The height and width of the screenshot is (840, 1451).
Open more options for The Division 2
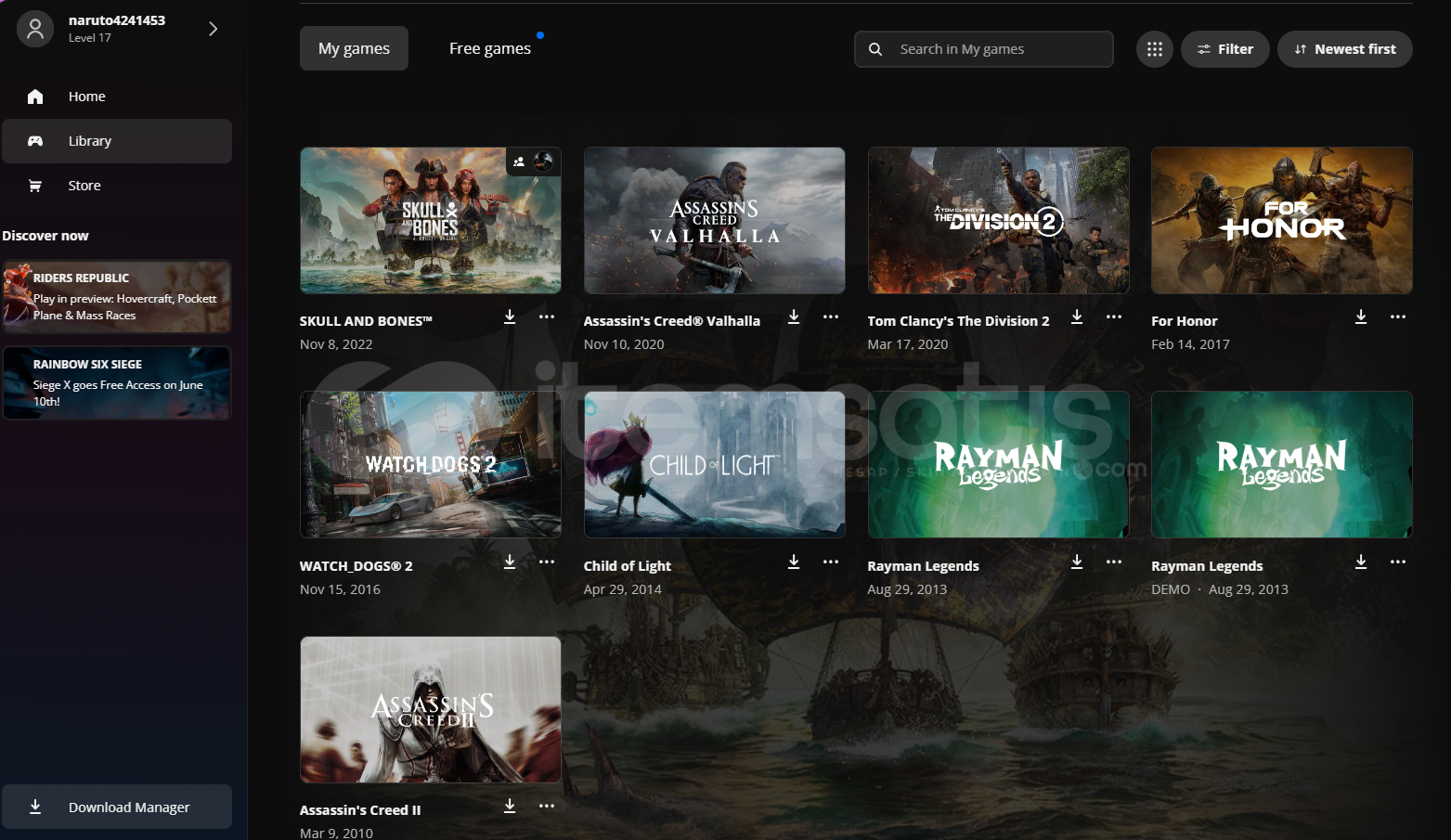1114,317
